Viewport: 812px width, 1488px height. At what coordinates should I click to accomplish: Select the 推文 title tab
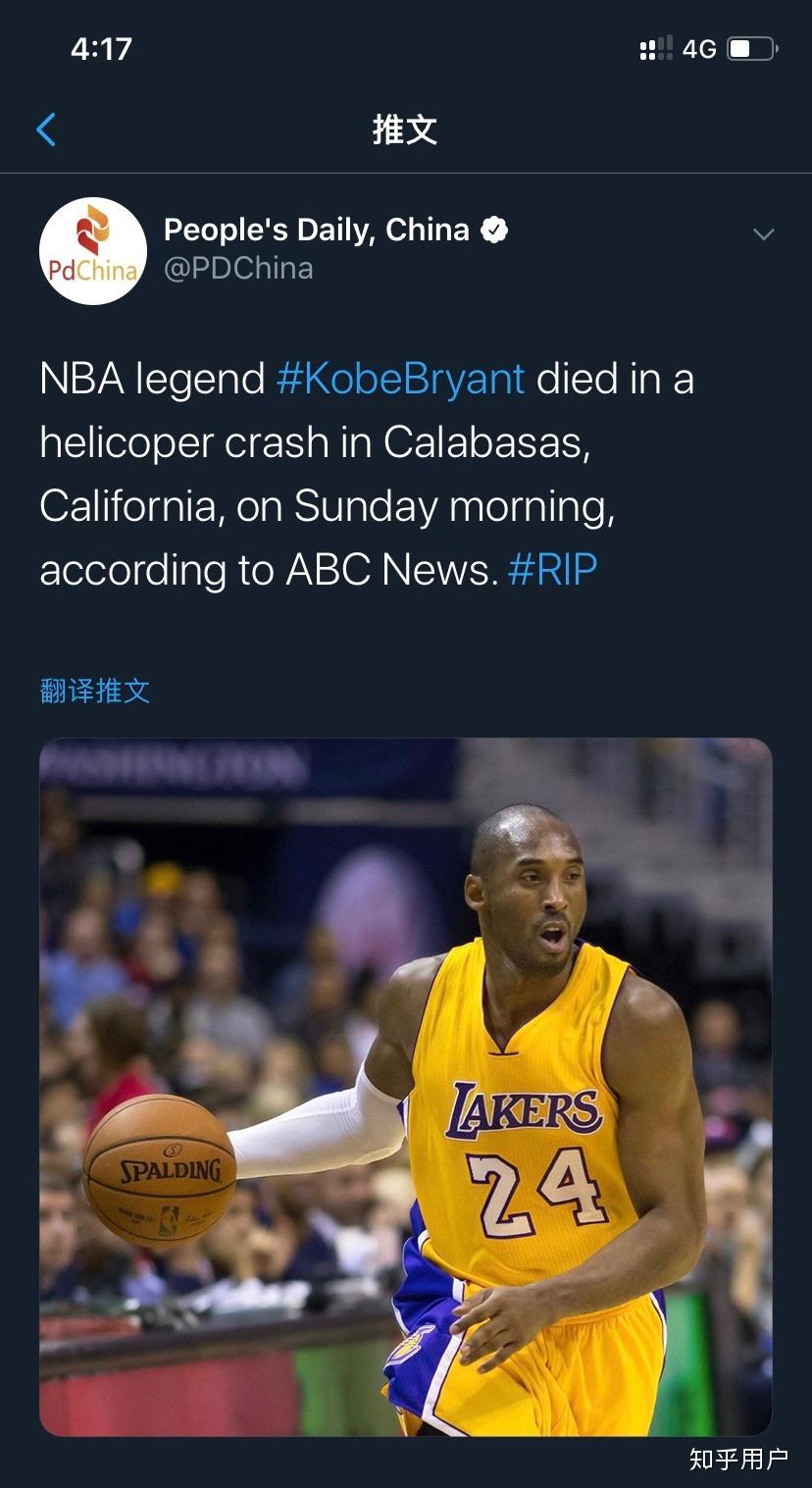tap(405, 128)
